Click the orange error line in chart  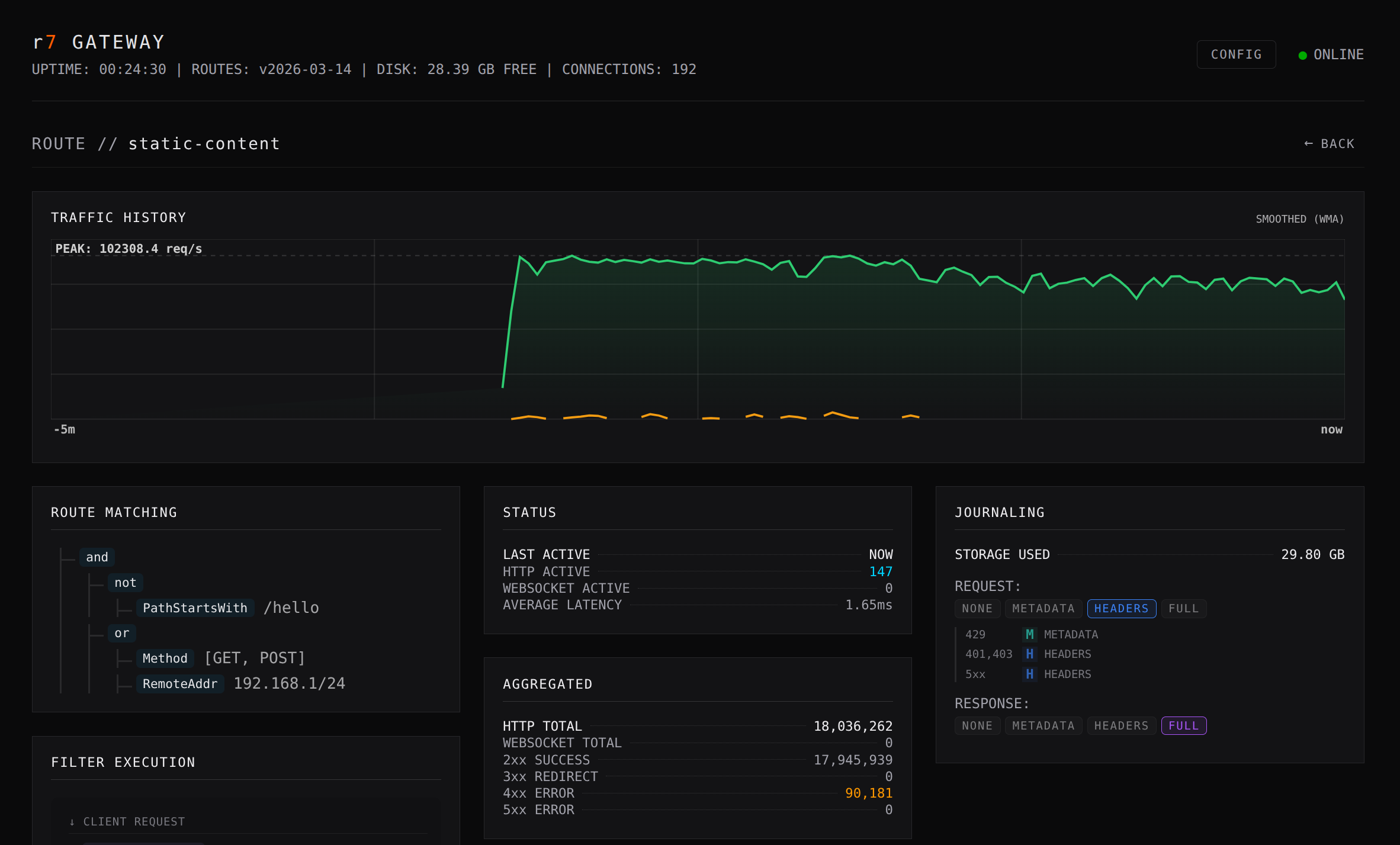714,416
